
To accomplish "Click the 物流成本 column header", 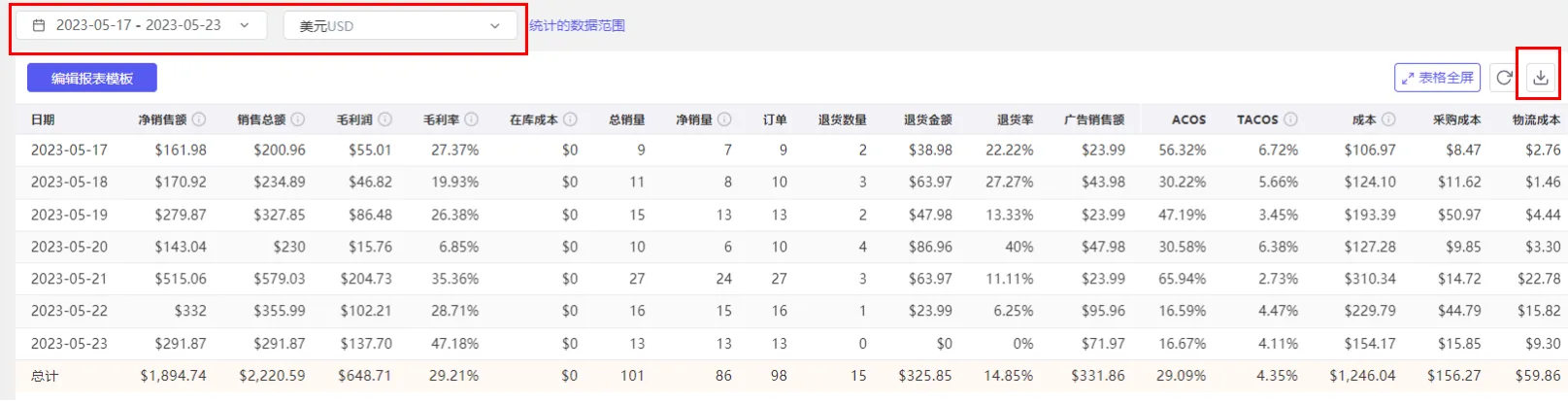I will [1536, 119].
